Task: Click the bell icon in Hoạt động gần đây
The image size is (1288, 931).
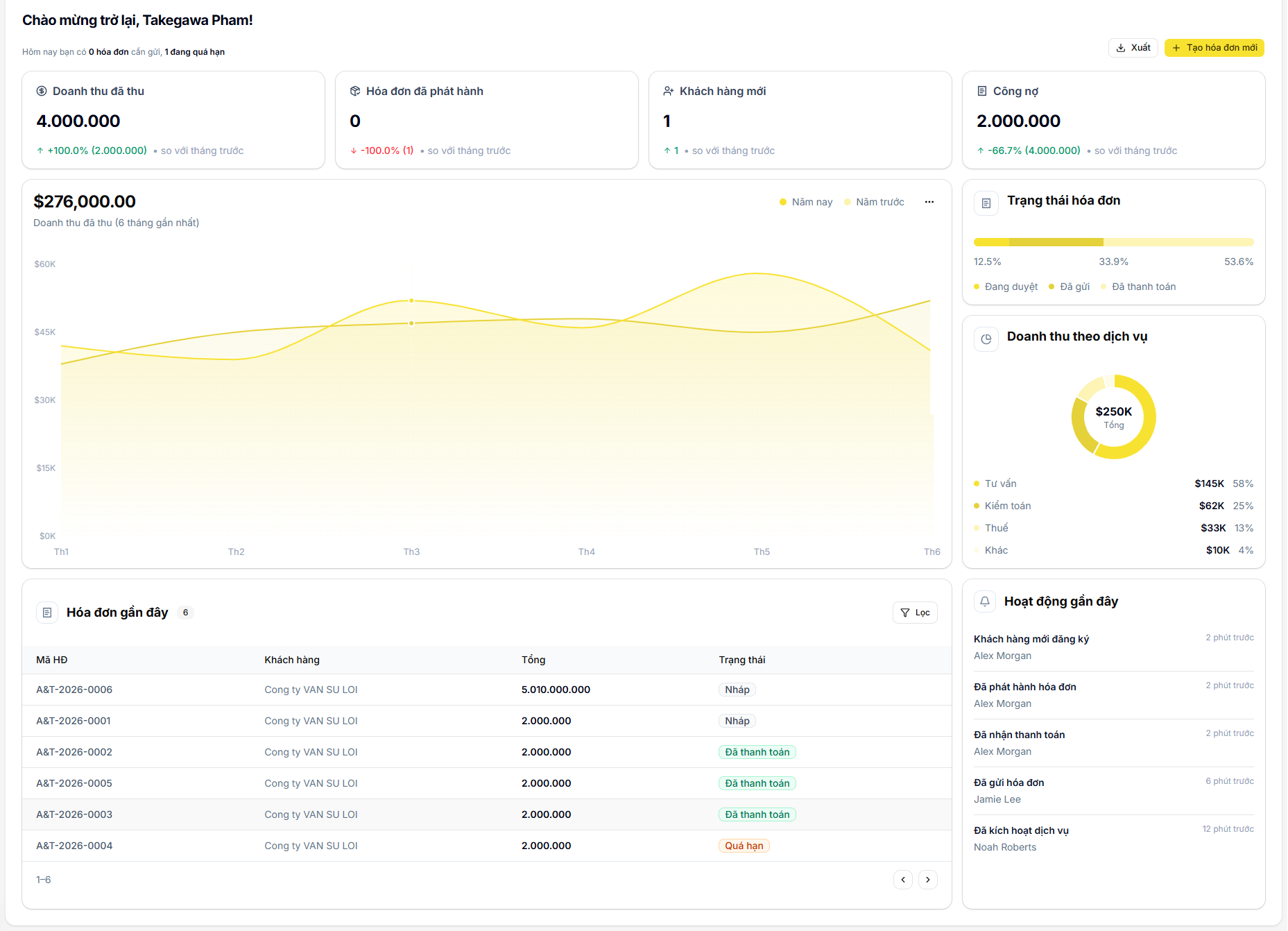Action: 985,601
